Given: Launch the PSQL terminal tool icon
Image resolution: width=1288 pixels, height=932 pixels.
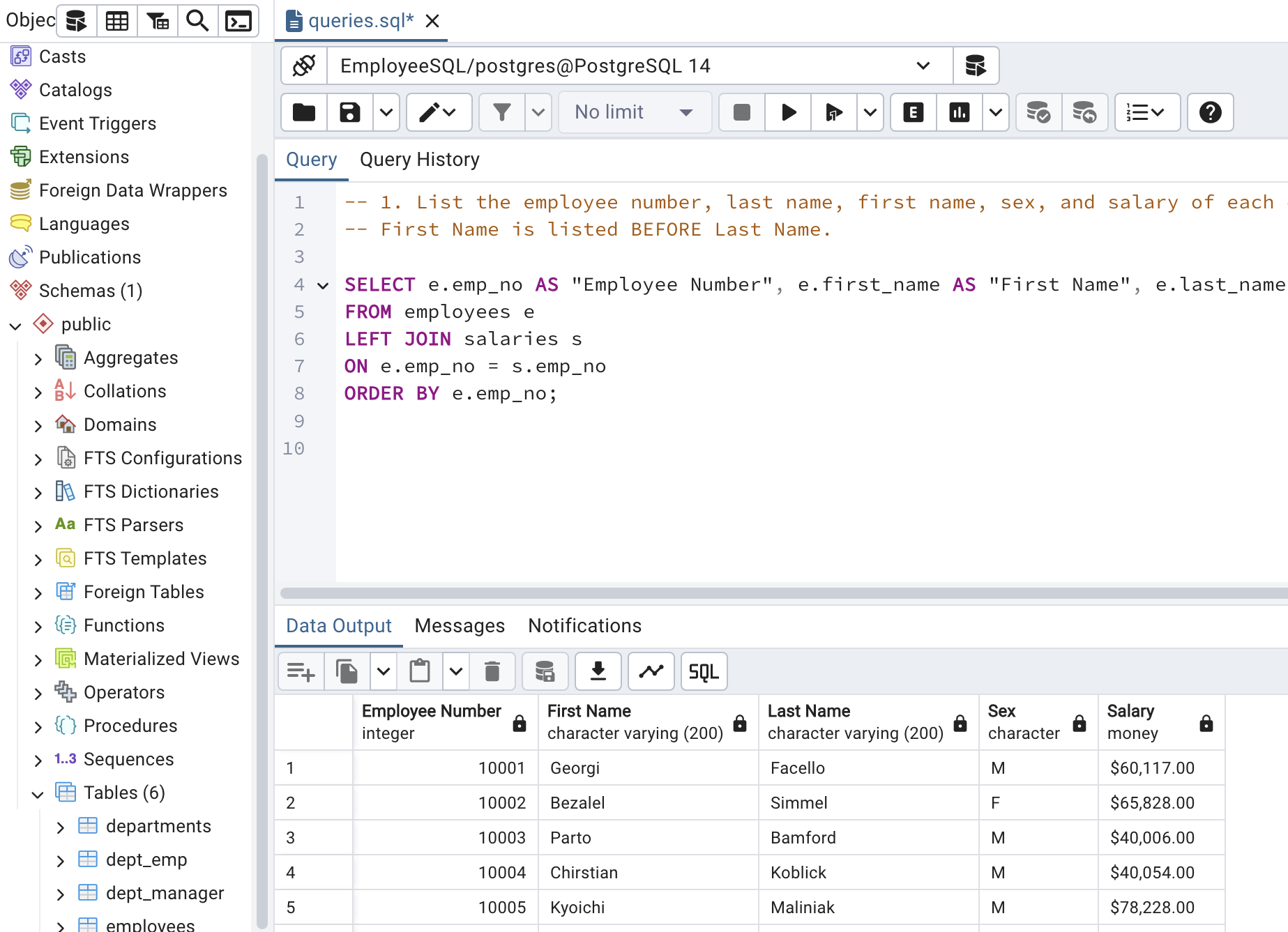Looking at the screenshot, I should [238, 21].
